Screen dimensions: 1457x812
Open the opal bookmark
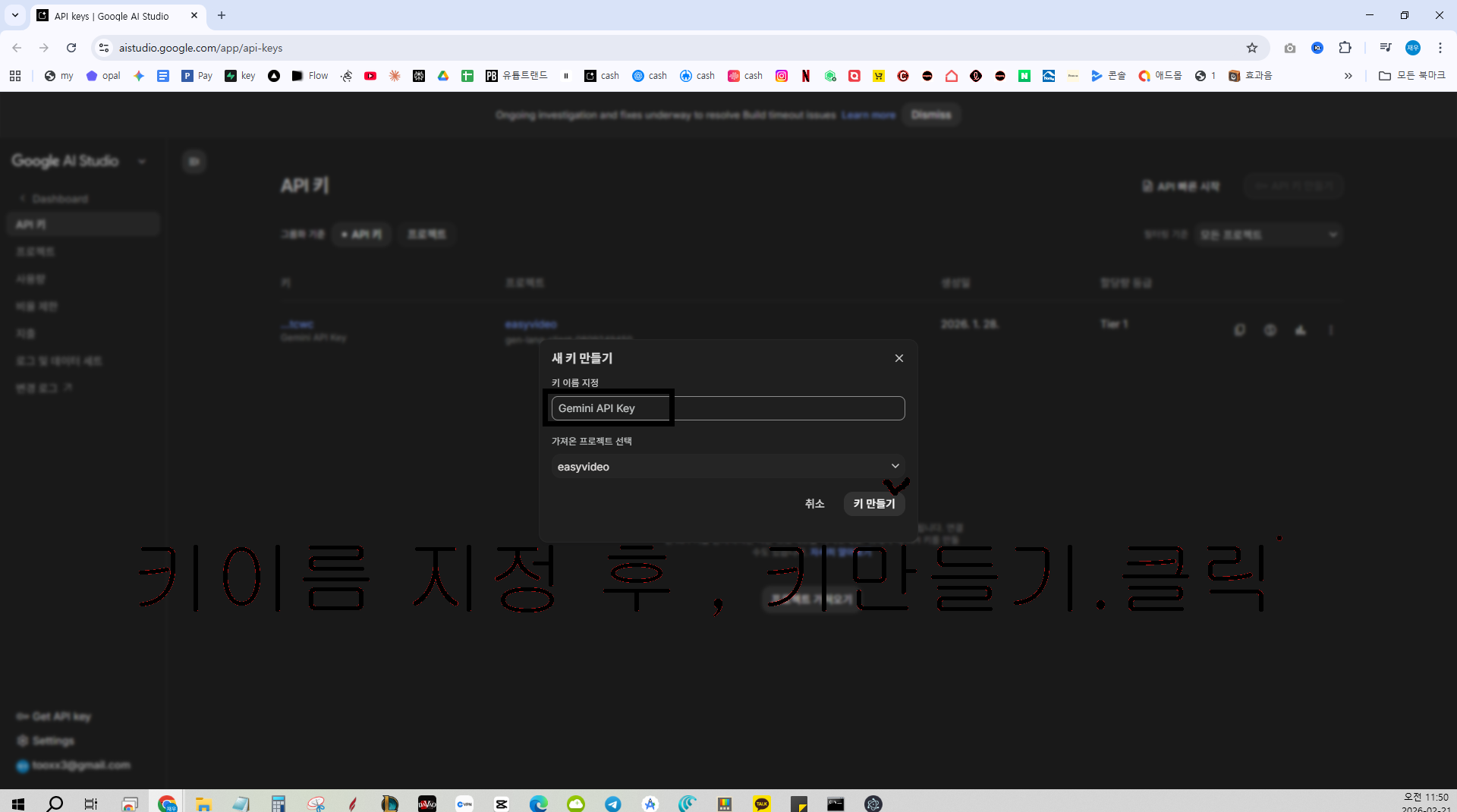[103, 76]
